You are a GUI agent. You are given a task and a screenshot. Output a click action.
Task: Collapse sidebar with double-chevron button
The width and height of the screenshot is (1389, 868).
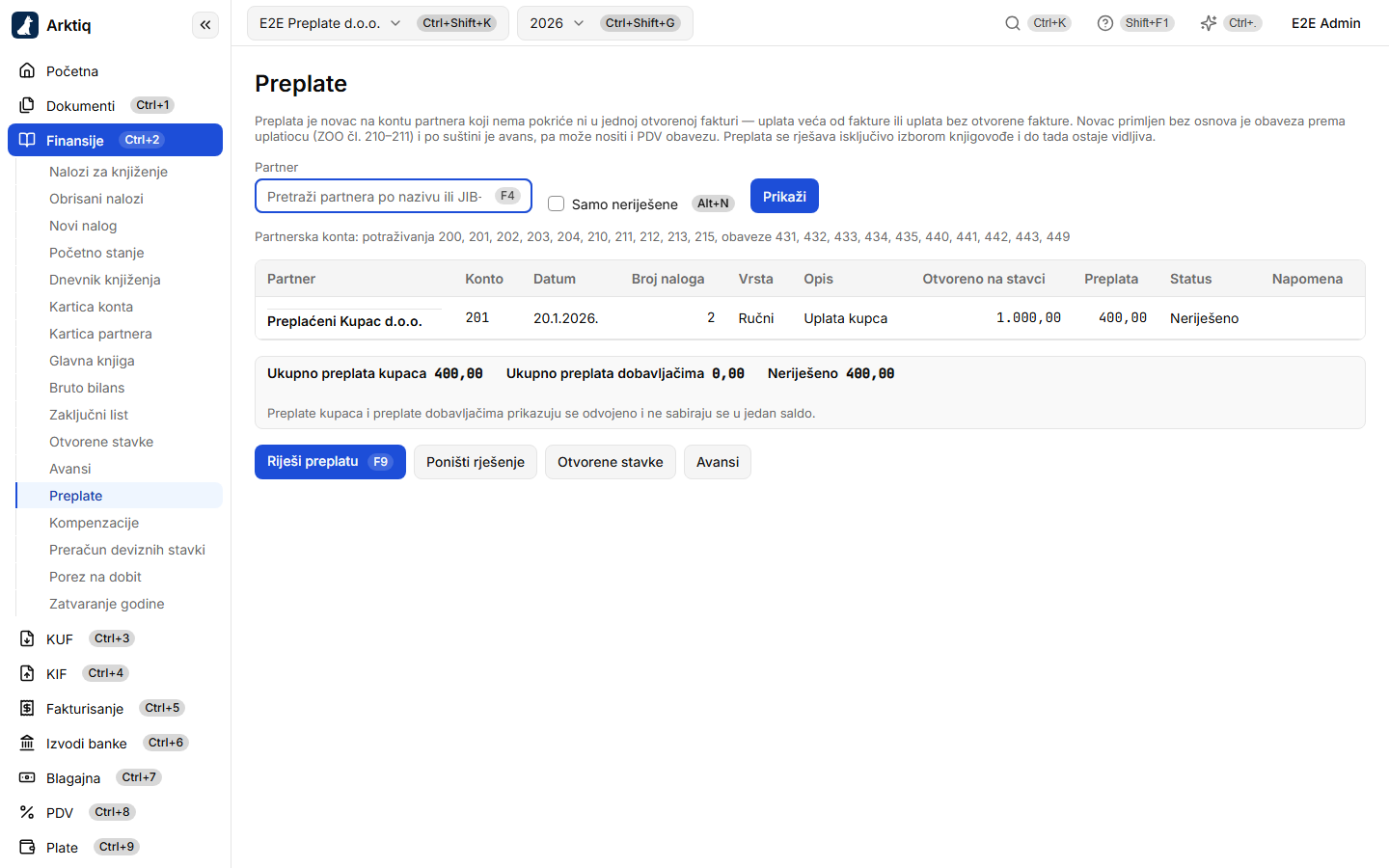205,25
